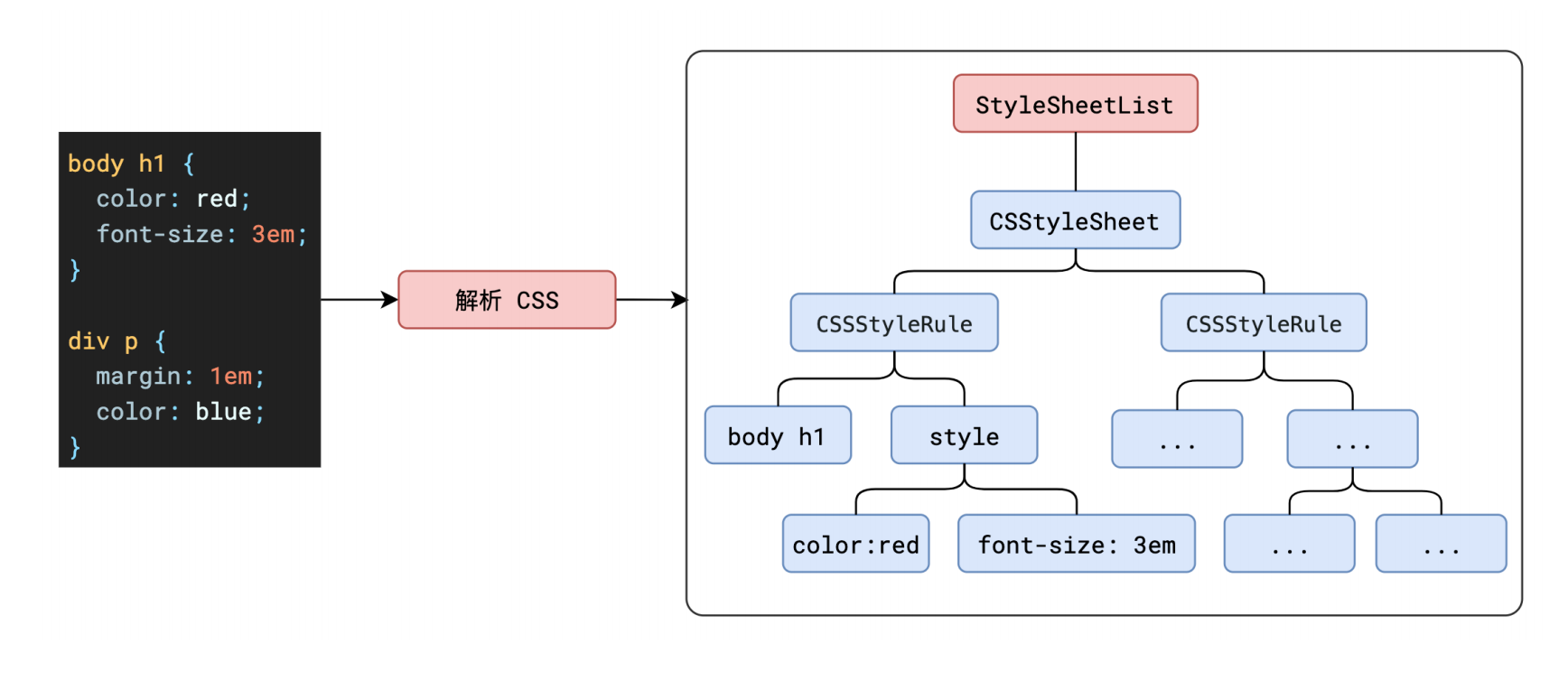The width and height of the screenshot is (1568, 681).
Task: Click the StyleSheetList root node
Action: pyautogui.click(x=1075, y=104)
